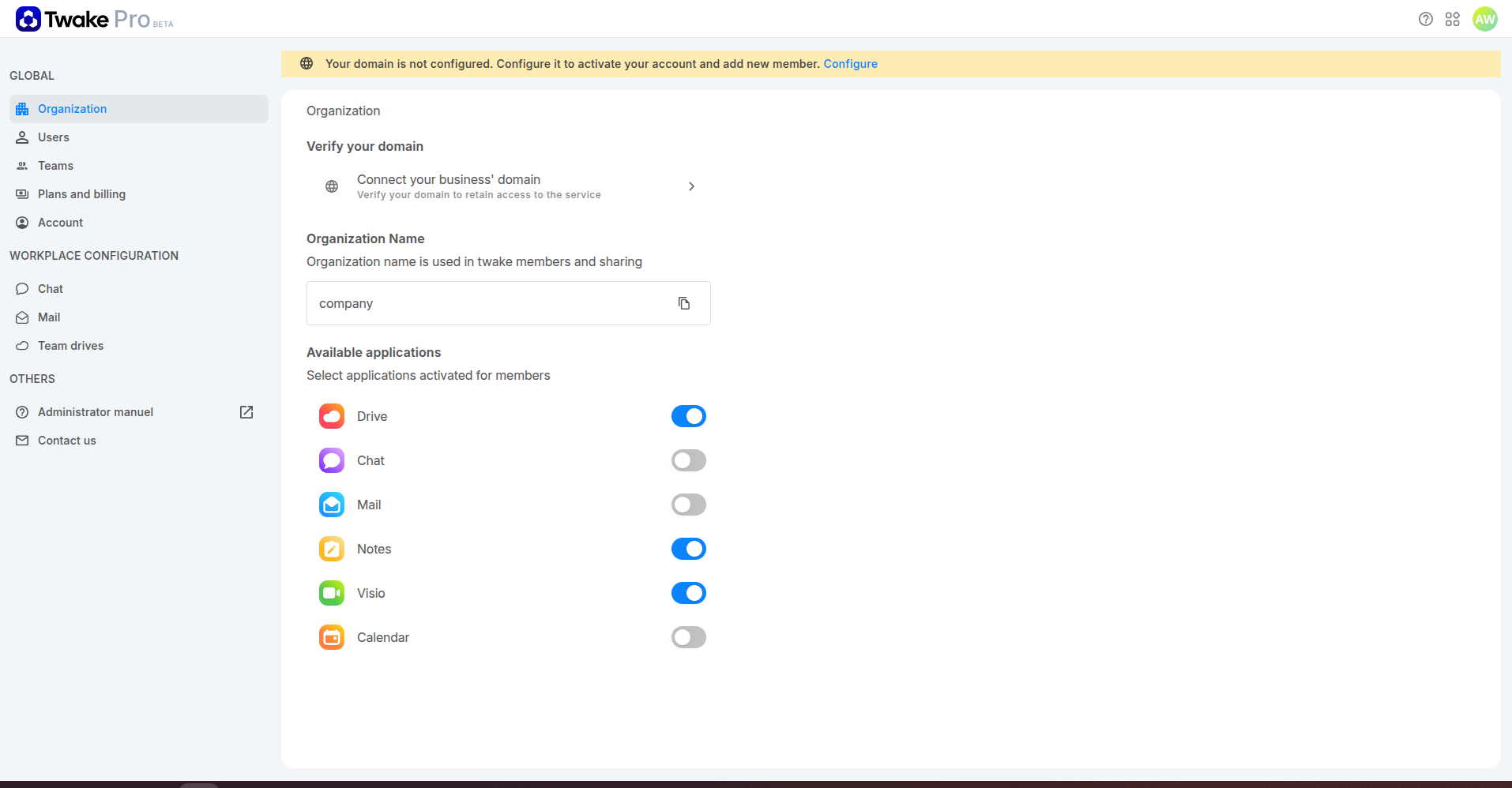
Task: Click the Configure link in the banner
Action: [x=850, y=64]
